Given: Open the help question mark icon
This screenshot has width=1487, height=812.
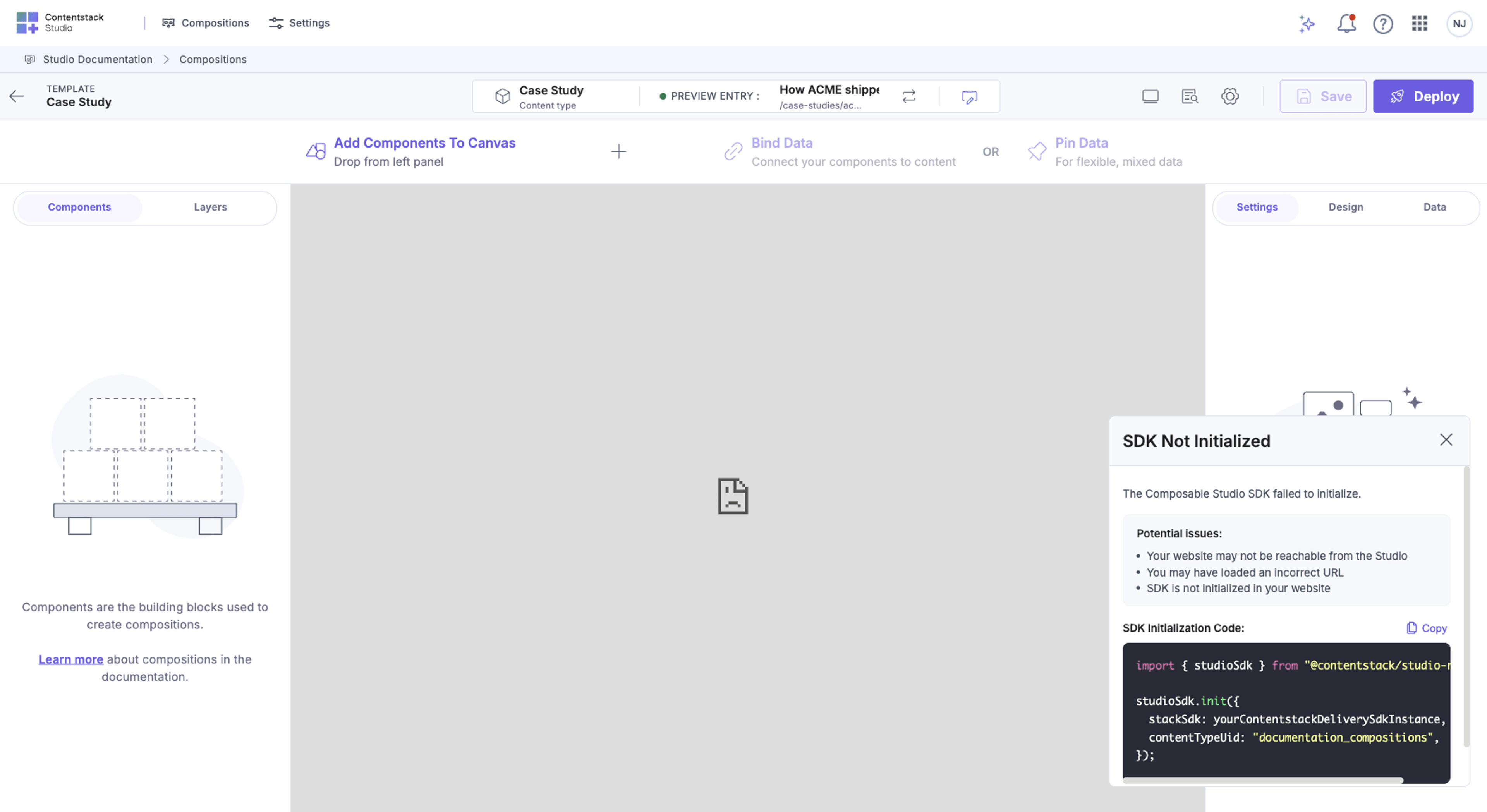Looking at the screenshot, I should pos(1383,24).
